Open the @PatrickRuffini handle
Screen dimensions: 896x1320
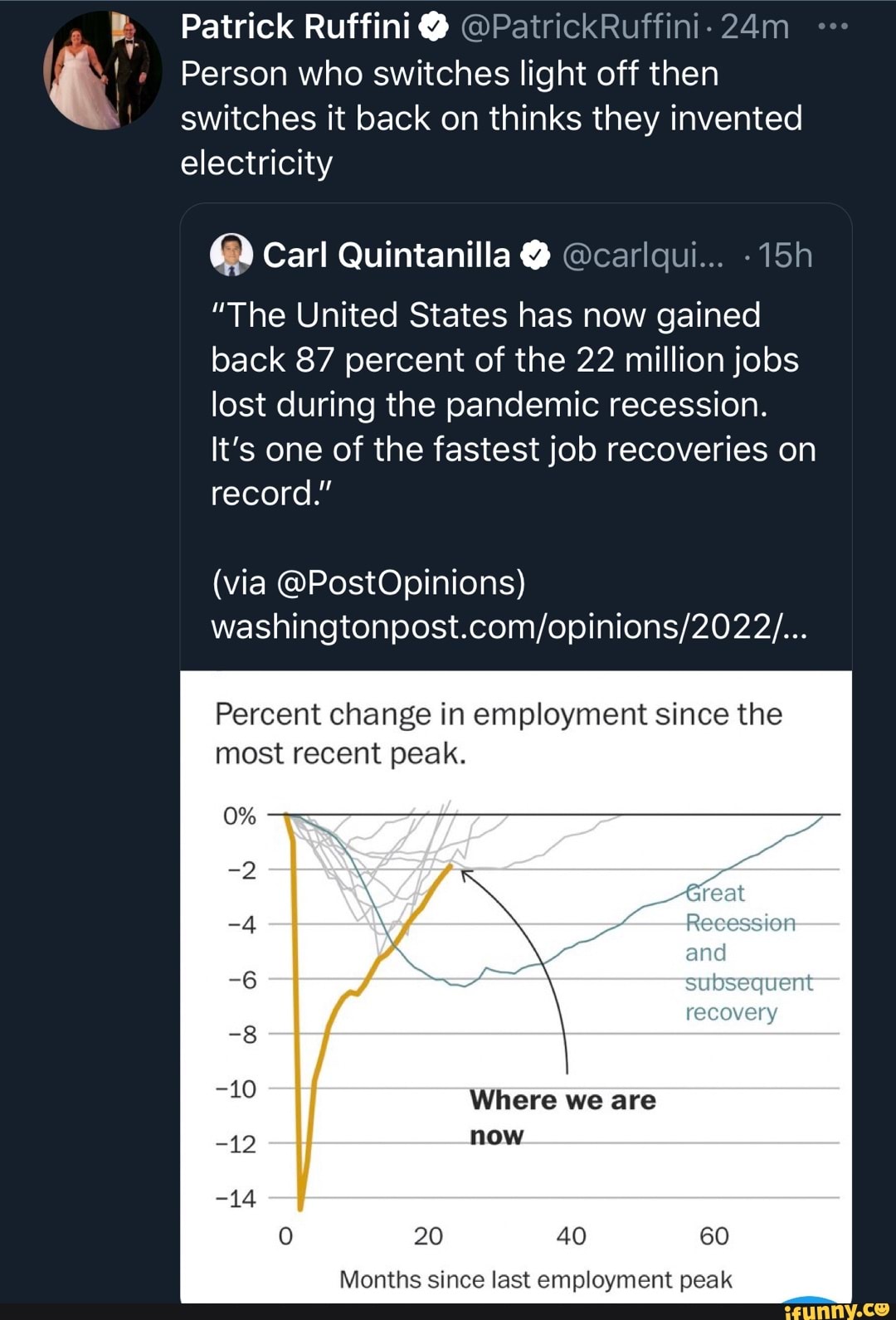(x=579, y=27)
